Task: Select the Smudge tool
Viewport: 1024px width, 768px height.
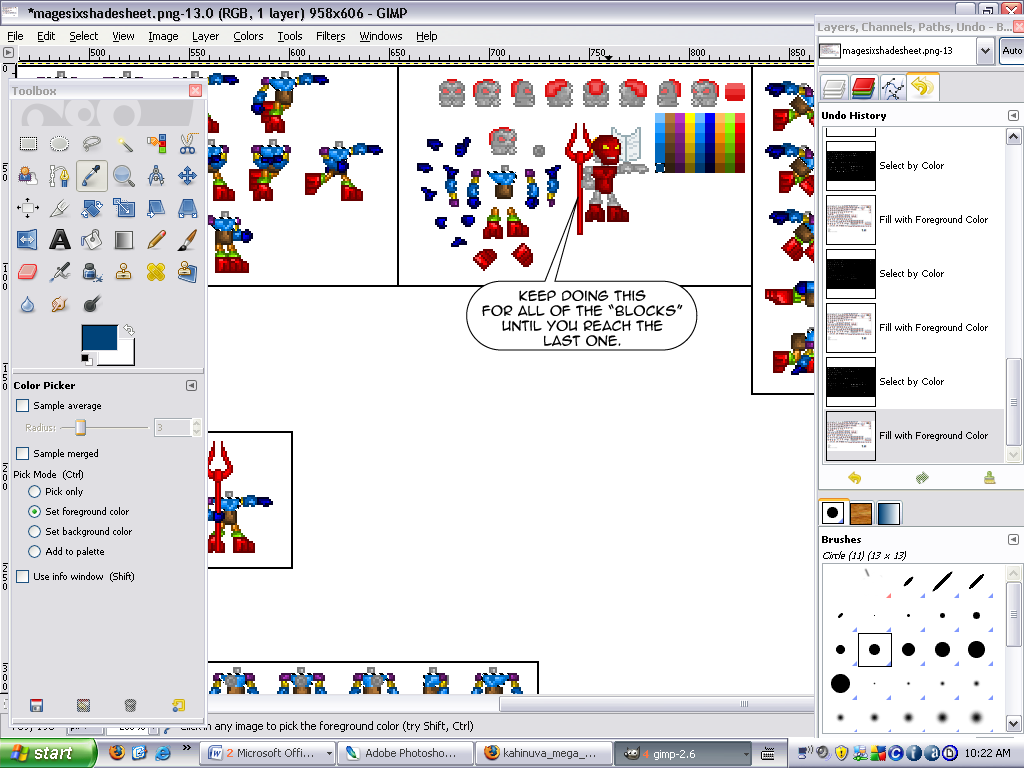Action: pos(59,304)
